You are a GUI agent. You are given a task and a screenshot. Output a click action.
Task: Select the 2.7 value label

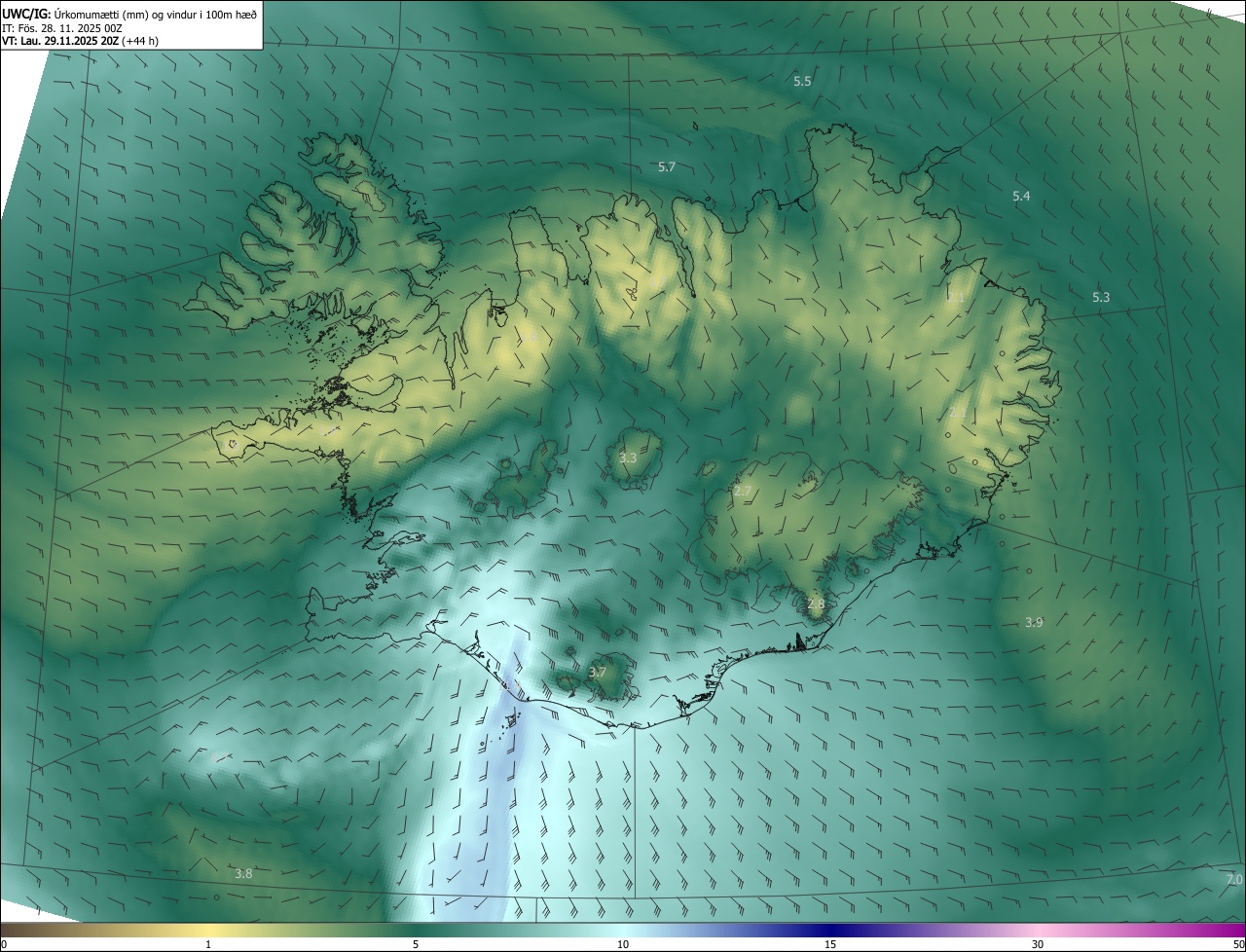pyautogui.click(x=743, y=492)
